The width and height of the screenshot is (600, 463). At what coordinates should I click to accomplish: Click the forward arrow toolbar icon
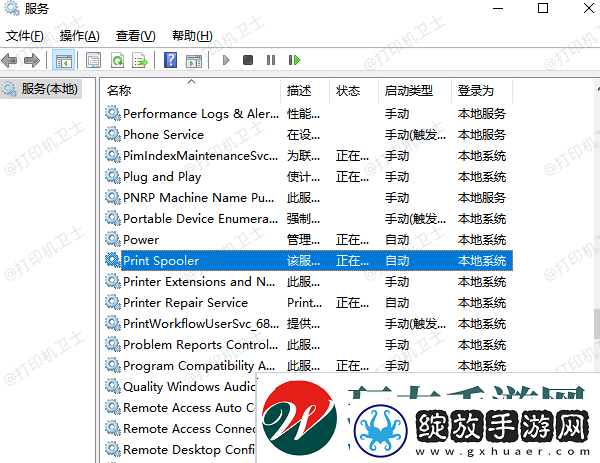(31, 60)
